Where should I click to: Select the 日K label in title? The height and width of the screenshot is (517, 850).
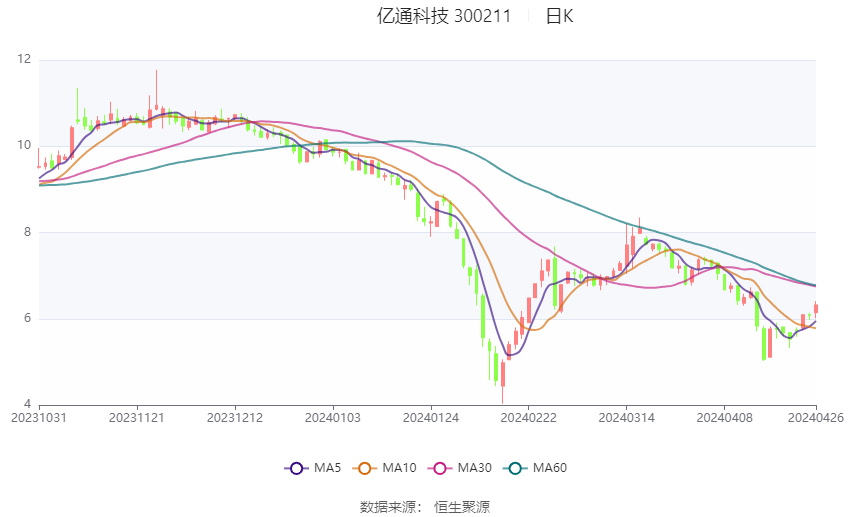559,16
